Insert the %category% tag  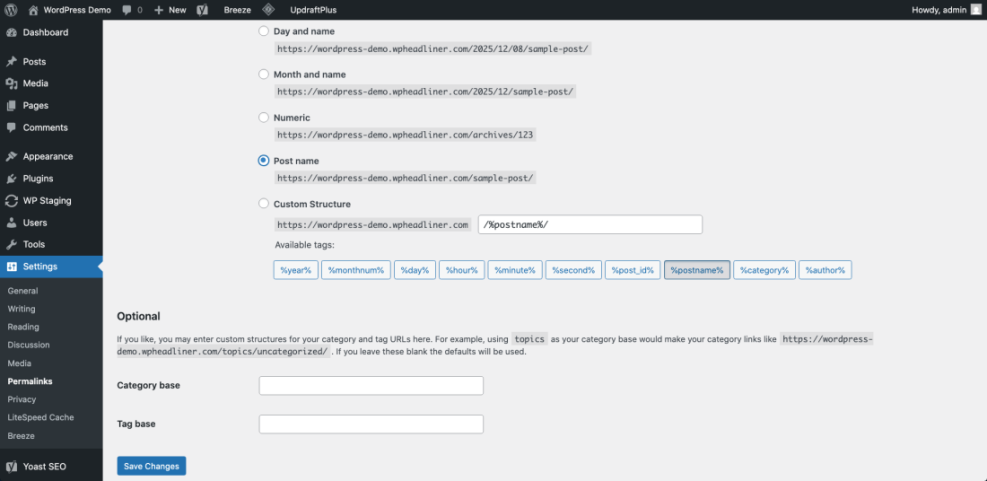click(764, 270)
